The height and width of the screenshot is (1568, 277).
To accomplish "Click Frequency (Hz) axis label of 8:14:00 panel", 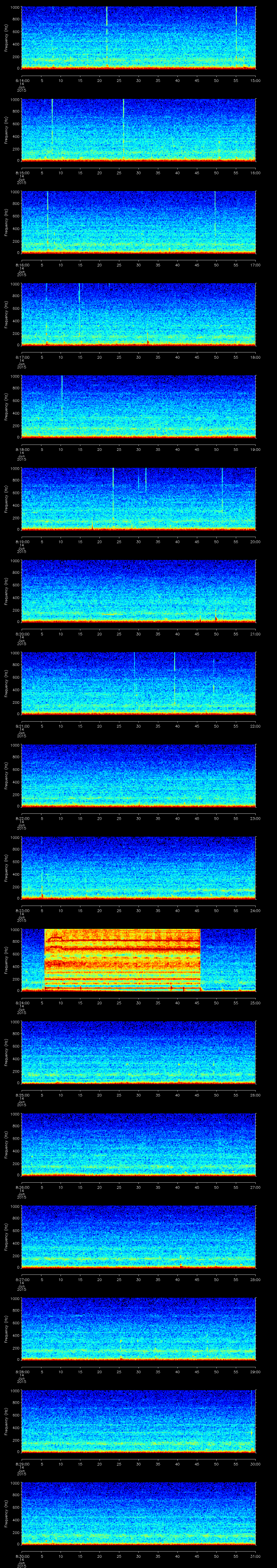I will click(x=6, y=38).
